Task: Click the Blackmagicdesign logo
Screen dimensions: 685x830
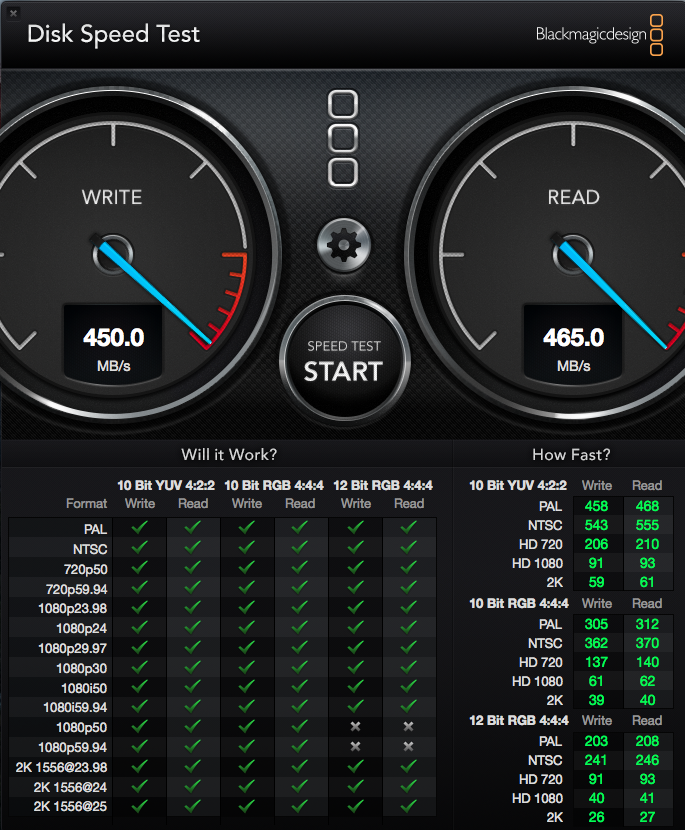Action: 599,35
